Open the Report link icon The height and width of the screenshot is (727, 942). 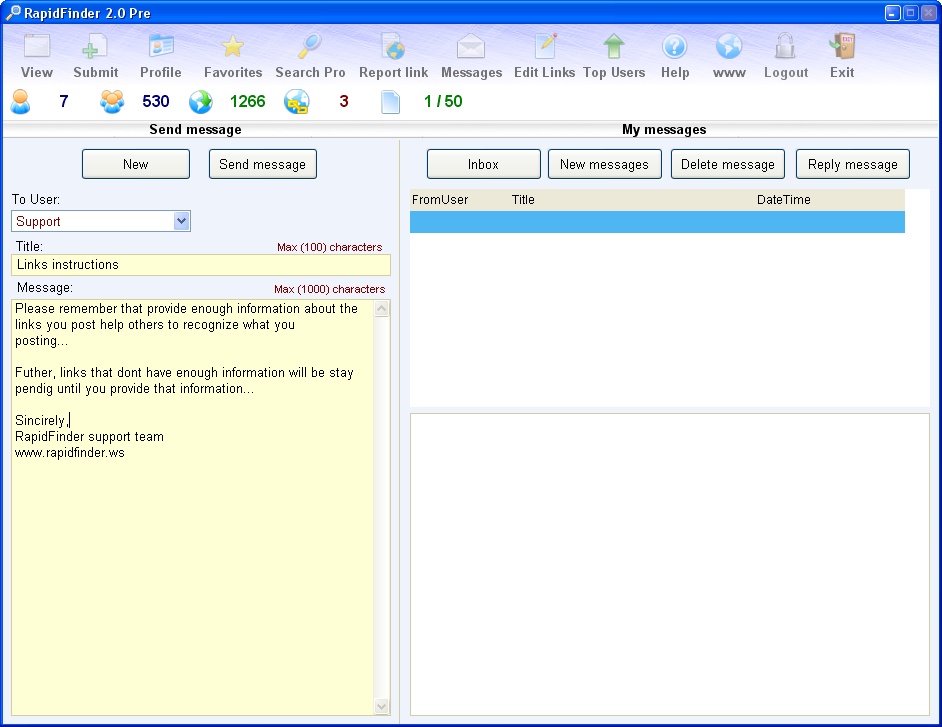394,46
